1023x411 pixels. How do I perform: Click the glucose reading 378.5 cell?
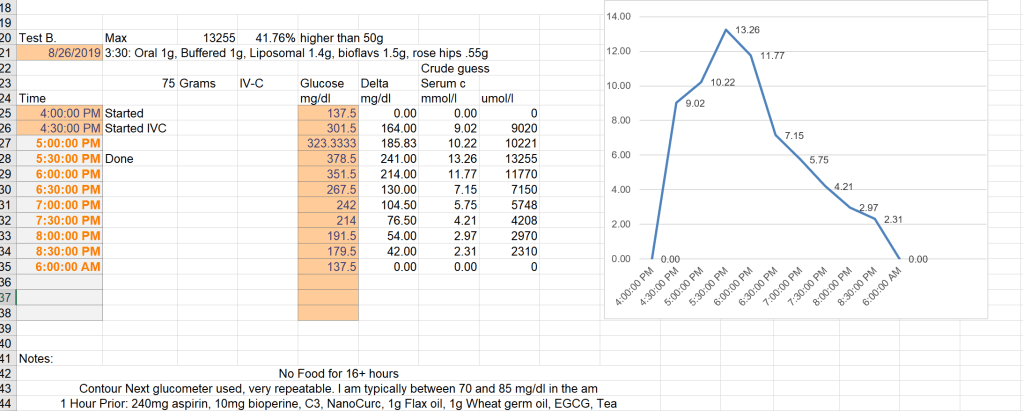(328, 158)
